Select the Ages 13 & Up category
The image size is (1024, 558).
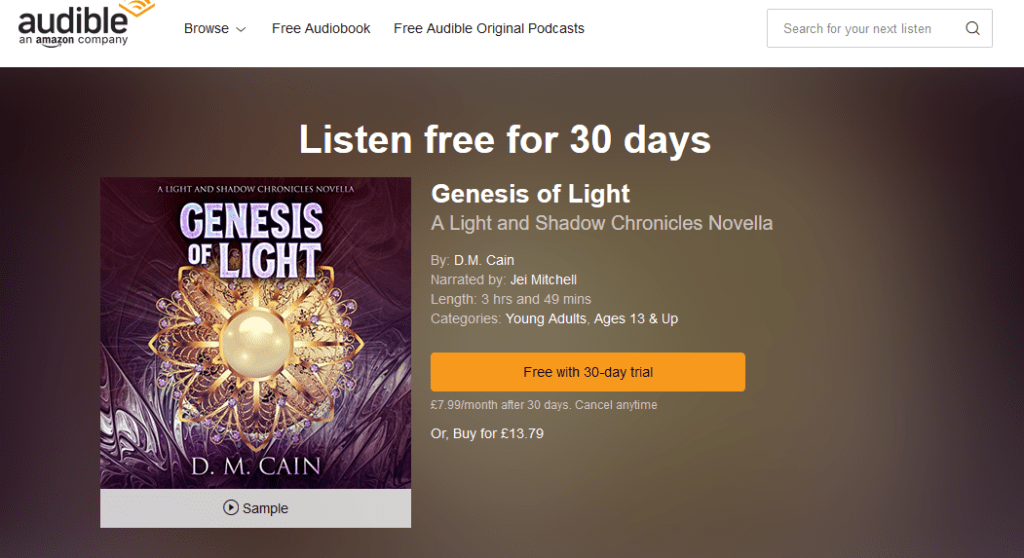click(635, 319)
